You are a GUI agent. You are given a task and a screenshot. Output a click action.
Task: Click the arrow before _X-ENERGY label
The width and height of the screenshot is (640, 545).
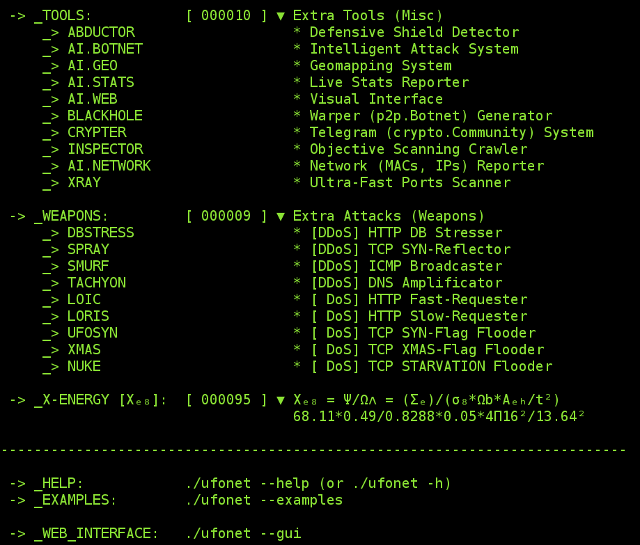[x=18, y=400]
